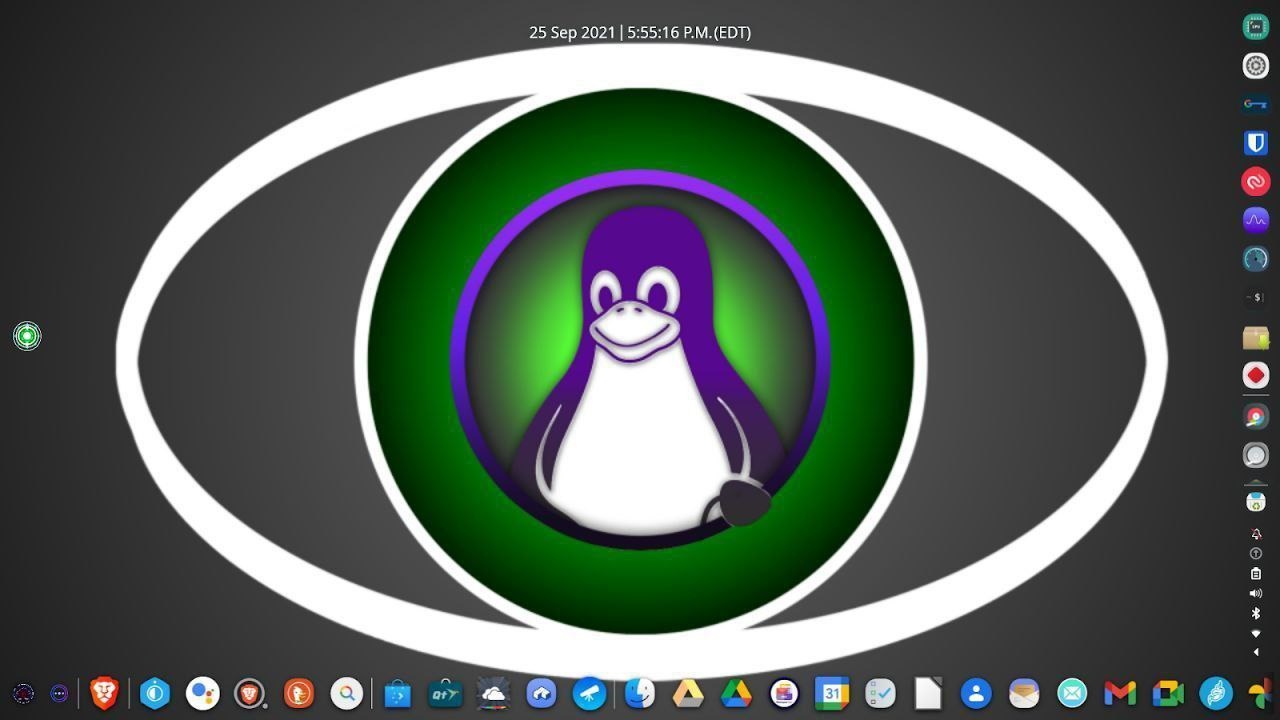Launch the terminal icon in the side panel

point(1256,298)
